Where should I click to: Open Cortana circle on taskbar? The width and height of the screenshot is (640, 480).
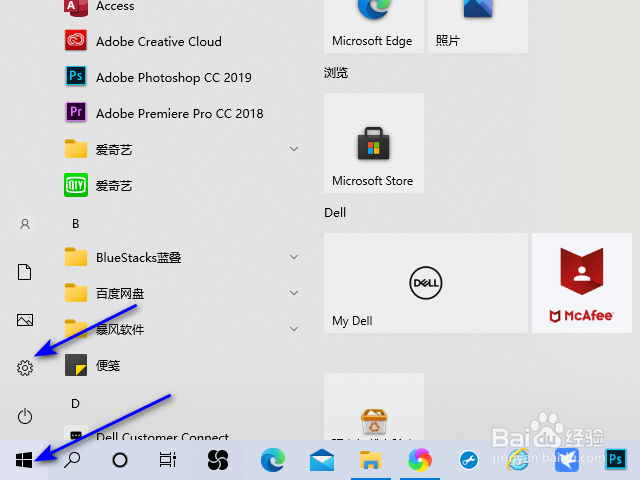120,460
